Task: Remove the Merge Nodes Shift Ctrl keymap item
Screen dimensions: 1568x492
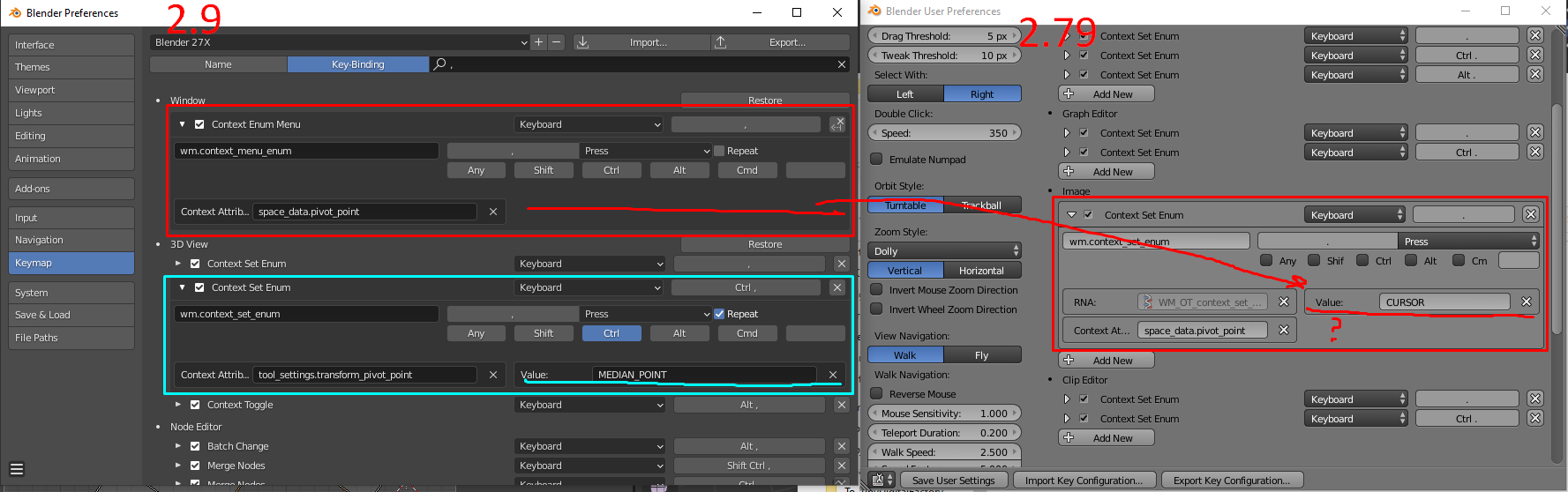Action: click(842, 466)
